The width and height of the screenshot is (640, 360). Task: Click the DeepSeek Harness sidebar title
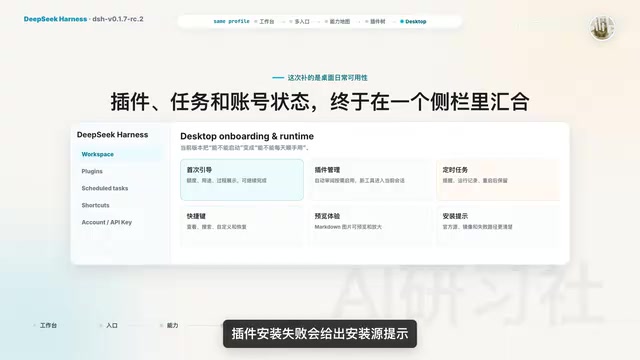tap(112, 135)
